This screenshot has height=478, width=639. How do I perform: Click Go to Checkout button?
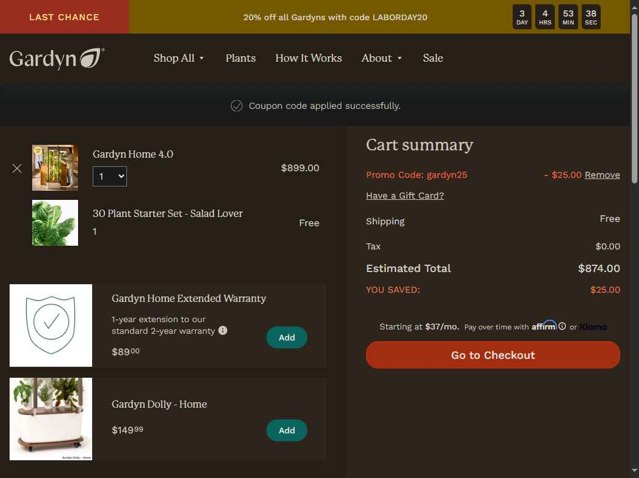493,355
